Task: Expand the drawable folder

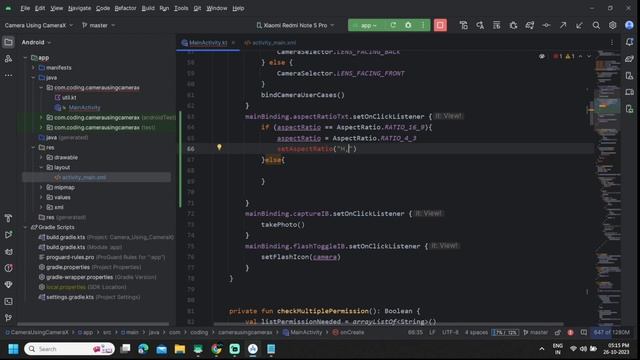Action: 41,157
